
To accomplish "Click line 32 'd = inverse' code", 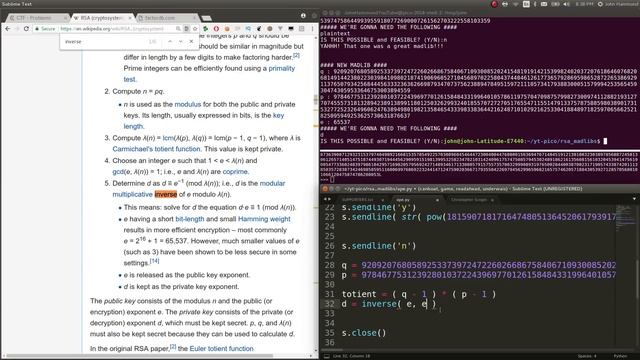I will pyautogui.click(x=389, y=304).
